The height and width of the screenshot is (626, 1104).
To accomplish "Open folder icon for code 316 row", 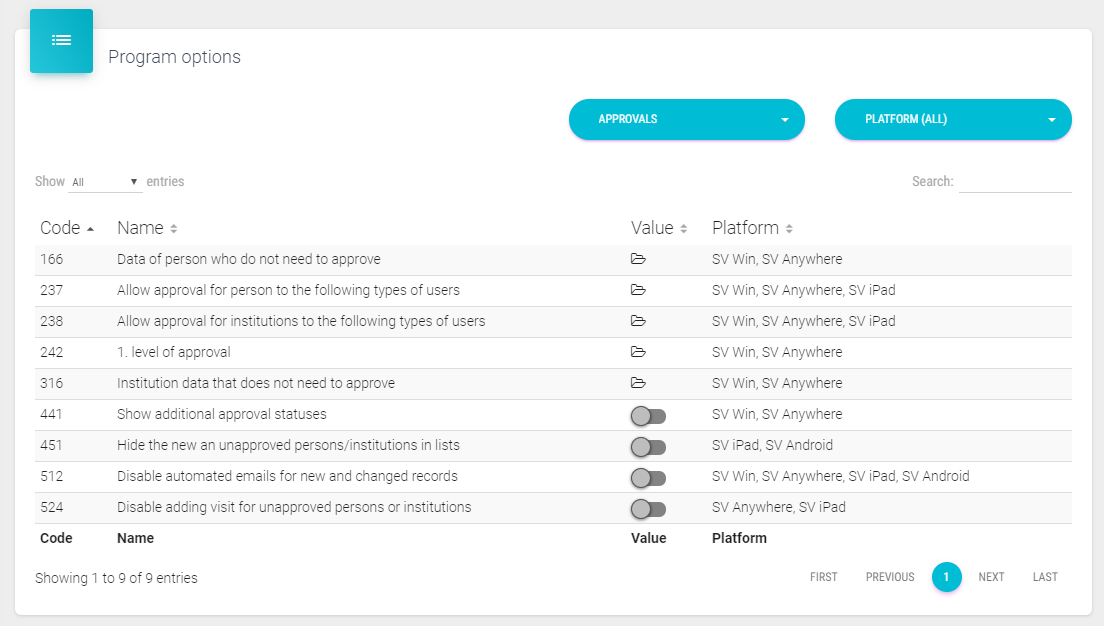I will click(x=638, y=383).
